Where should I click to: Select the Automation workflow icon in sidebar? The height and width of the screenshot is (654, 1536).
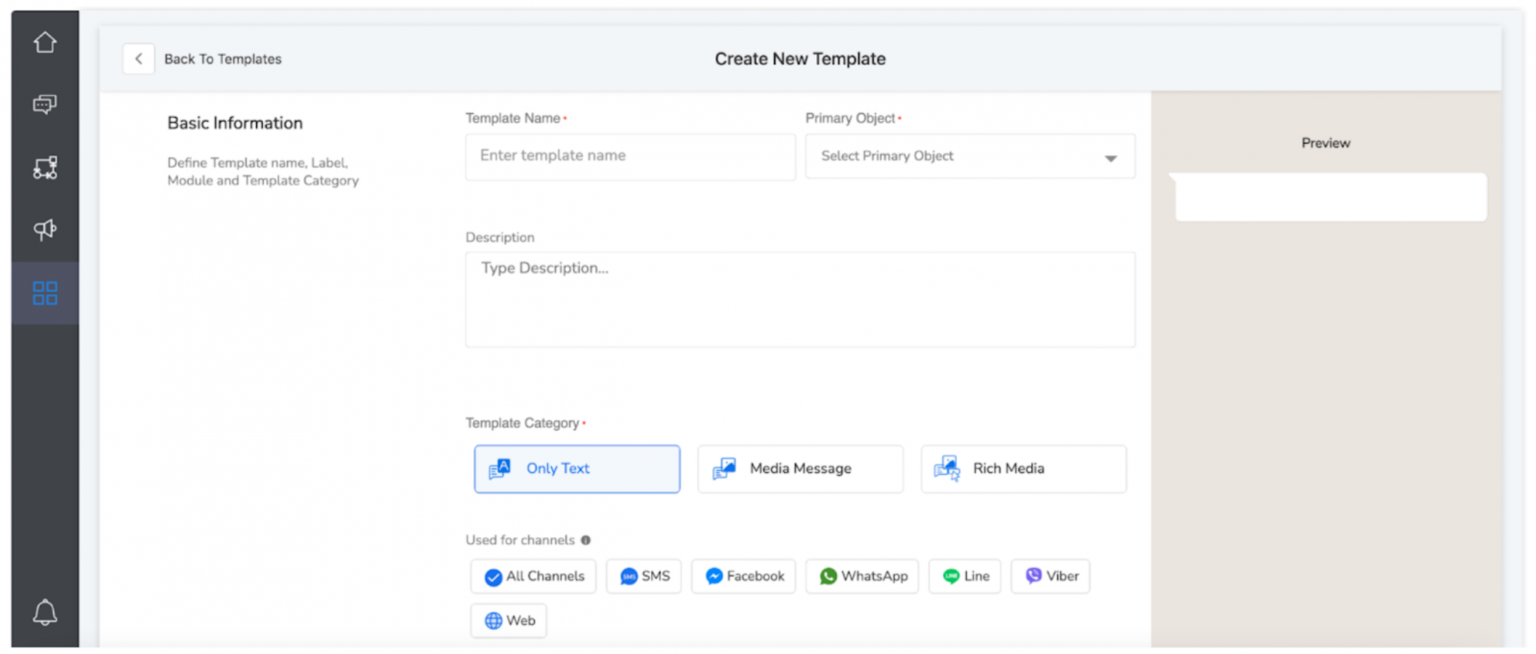pos(44,166)
